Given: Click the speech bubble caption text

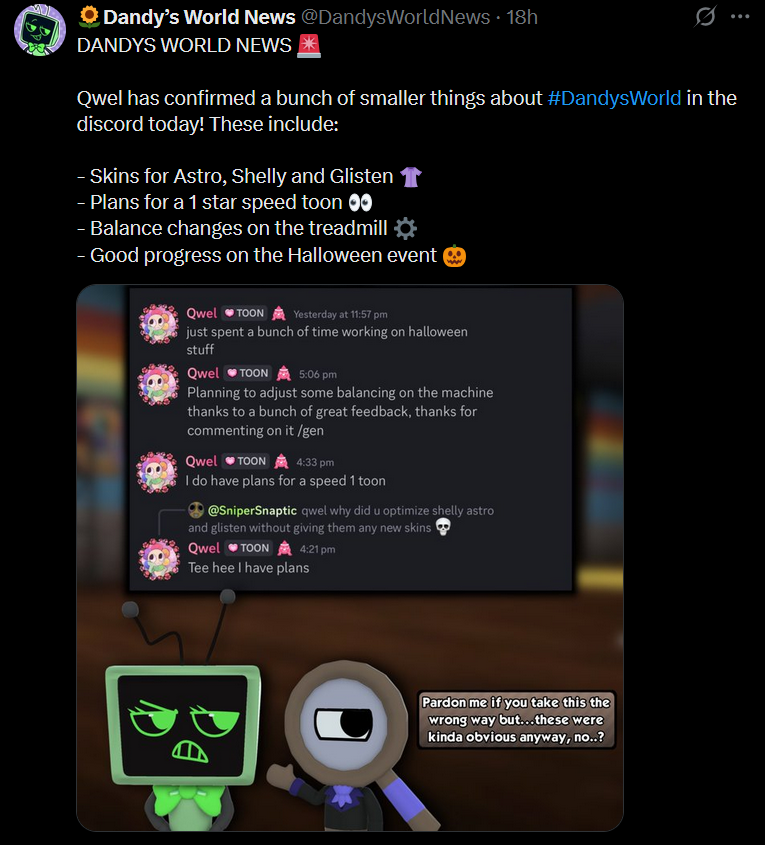Looking at the screenshot, I should [x=516, y=719].
